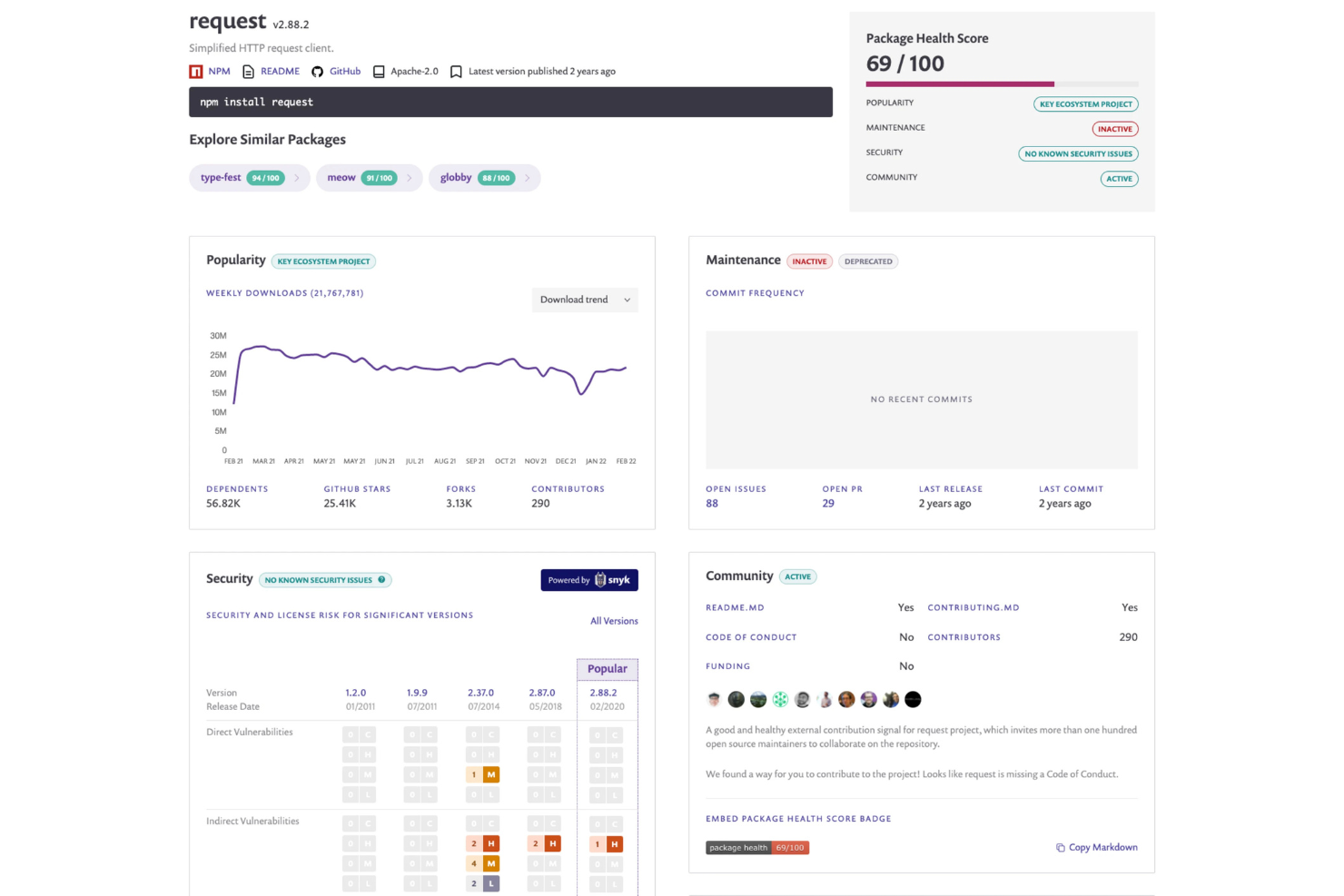The height and width of the screenshot is (896, 1344).
Task: Click the NPM logo icon
Action: pos(196,72)
